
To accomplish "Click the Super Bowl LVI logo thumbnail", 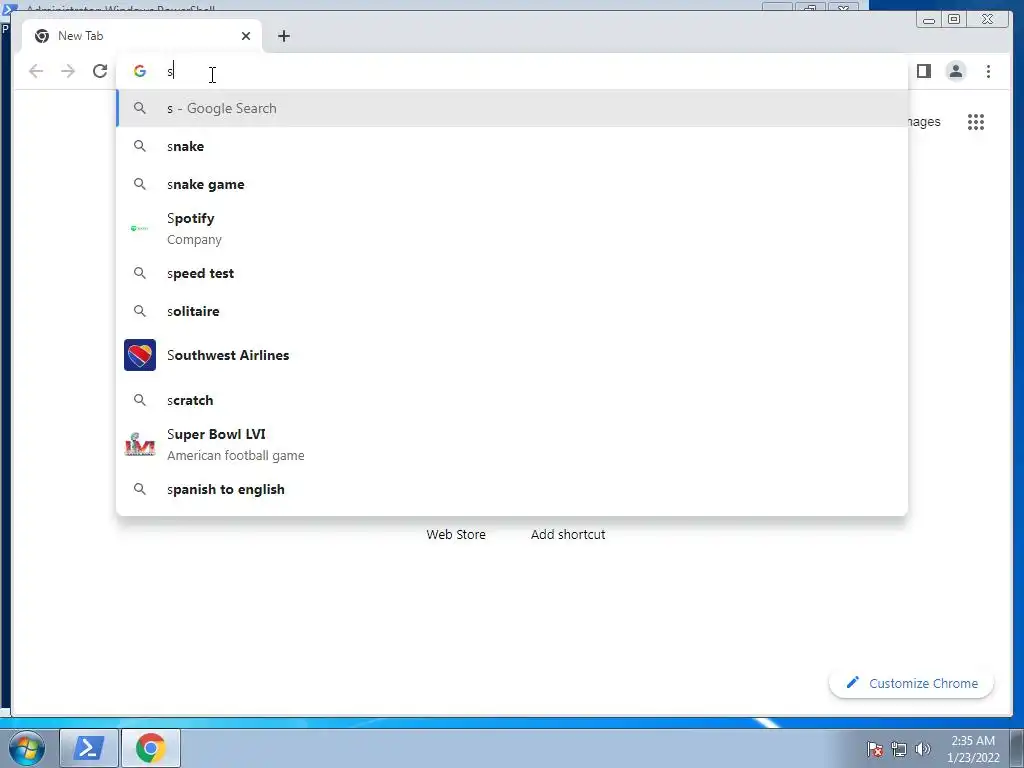I will (140, 445).
